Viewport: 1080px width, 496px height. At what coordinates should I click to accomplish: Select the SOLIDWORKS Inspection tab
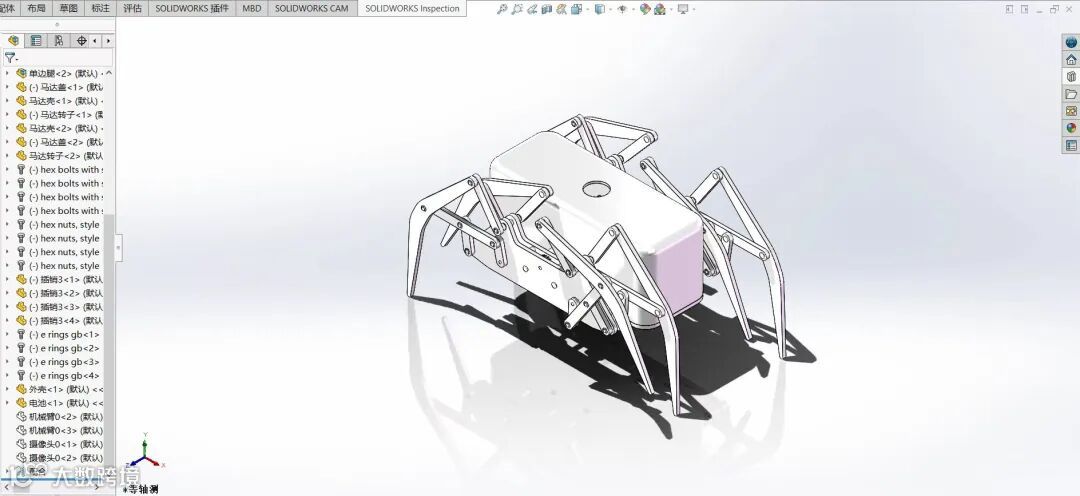[412, 8]
